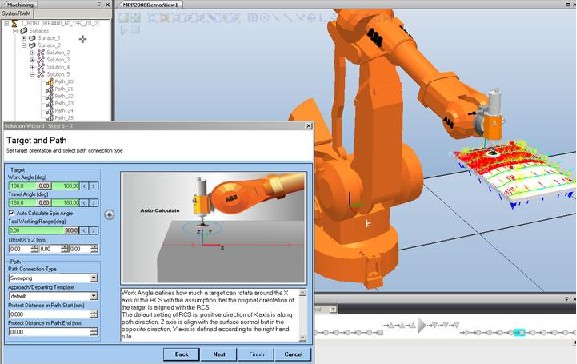Click the Protect Distance in Path Start field
Viewport: 577px width, 364px height.
tap(53, 314)
